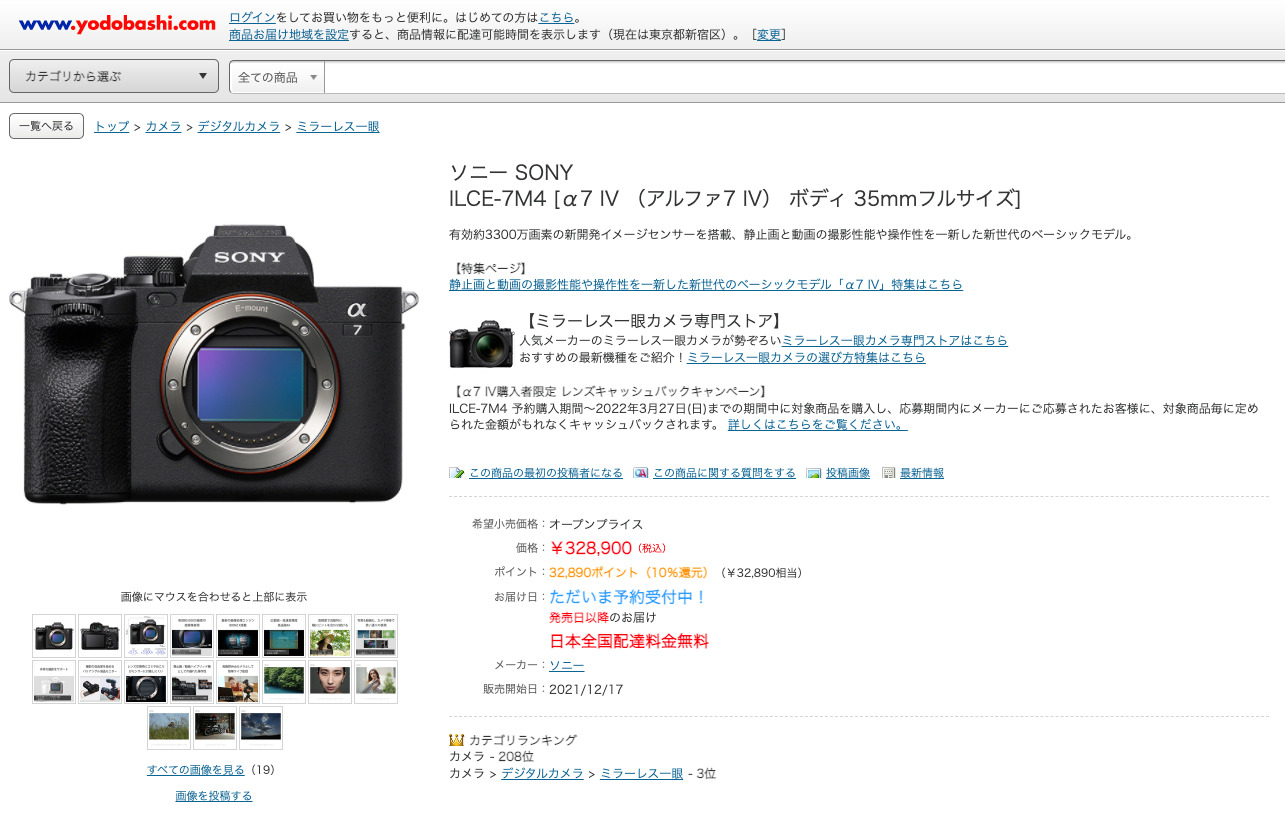The width and height of the screenshot is (1285, 814).
Task: Click the category ranking crown icon
Action: click(x=457, y=740)
